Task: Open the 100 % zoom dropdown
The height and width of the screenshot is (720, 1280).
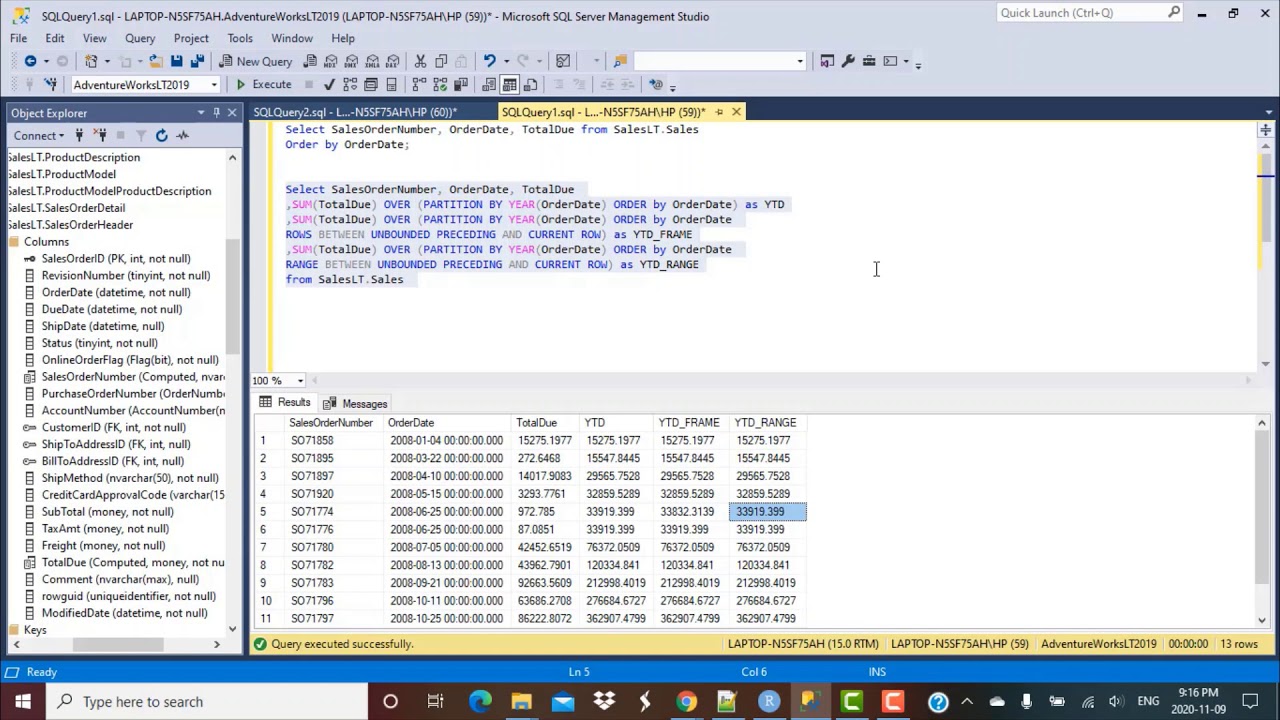Action: pyautogui.click(x=299, y=381)
